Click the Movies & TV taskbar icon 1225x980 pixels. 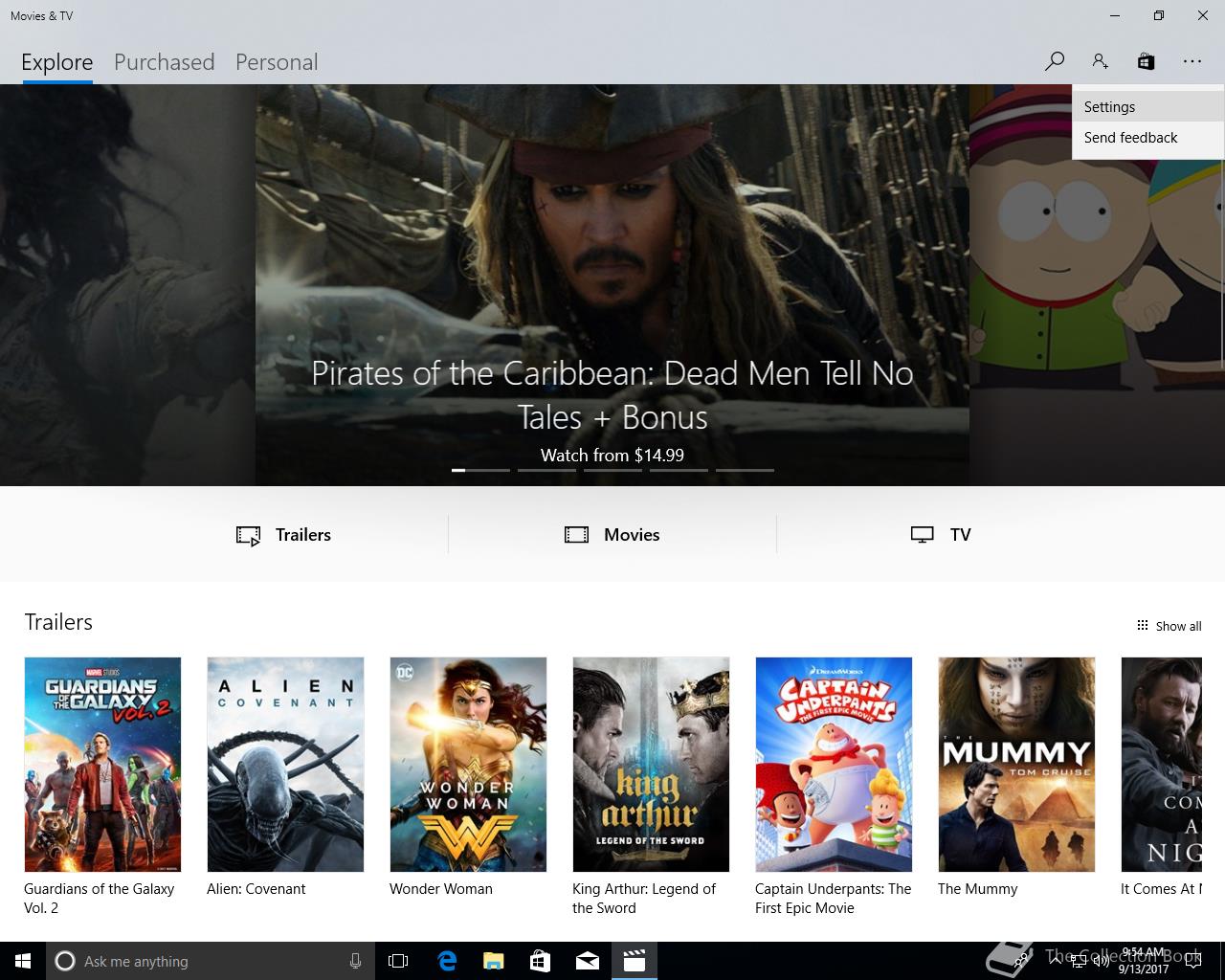coord(635,961)
